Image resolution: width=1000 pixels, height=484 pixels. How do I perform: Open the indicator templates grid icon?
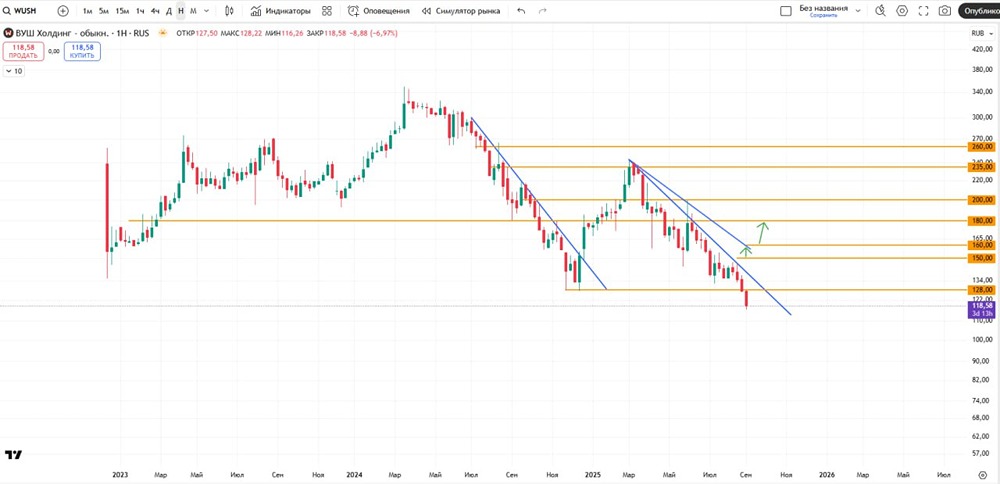pyautogui.click(x=327, y=11)
